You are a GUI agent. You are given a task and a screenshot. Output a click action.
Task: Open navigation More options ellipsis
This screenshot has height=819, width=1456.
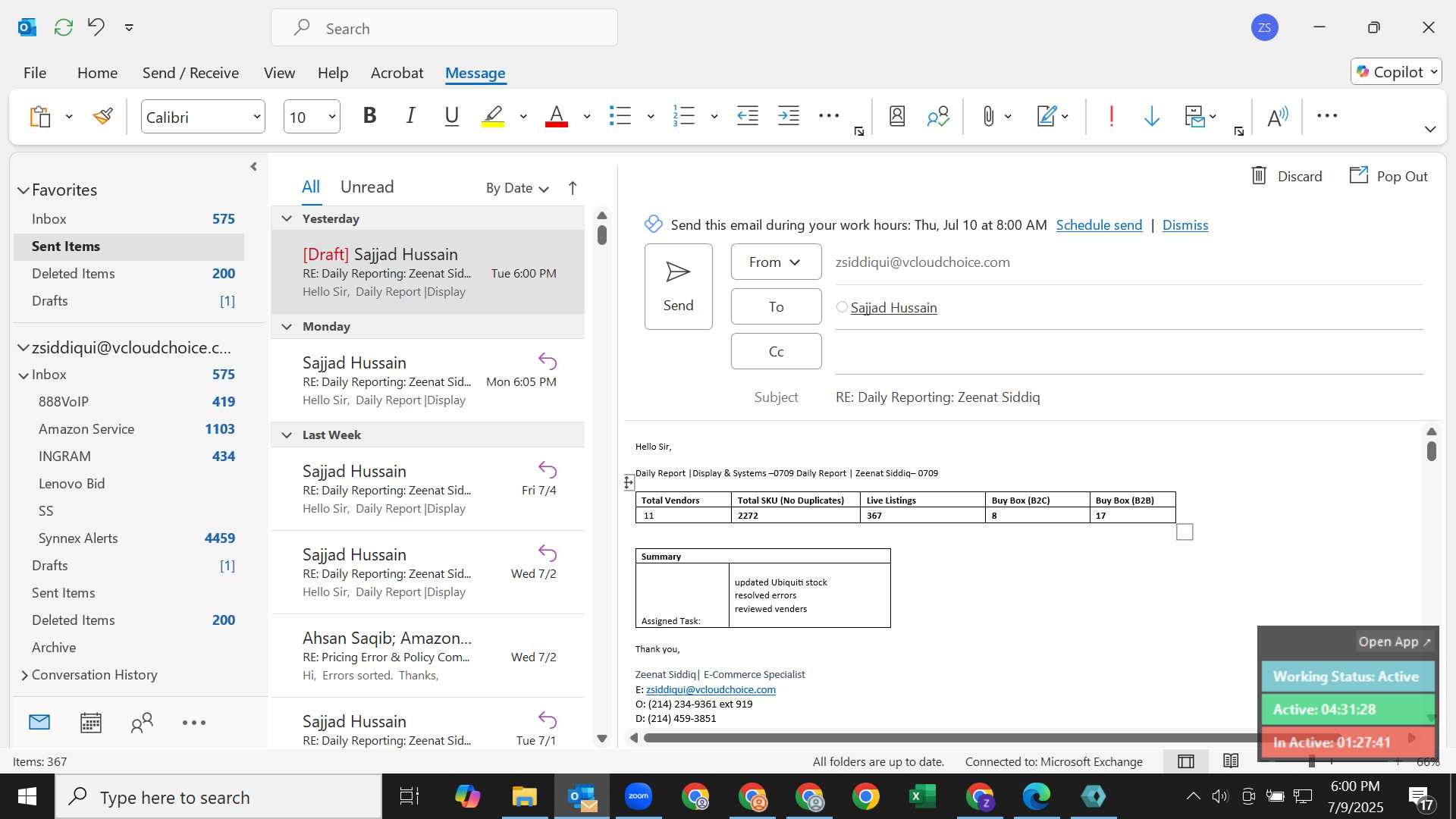pos(194,723)
